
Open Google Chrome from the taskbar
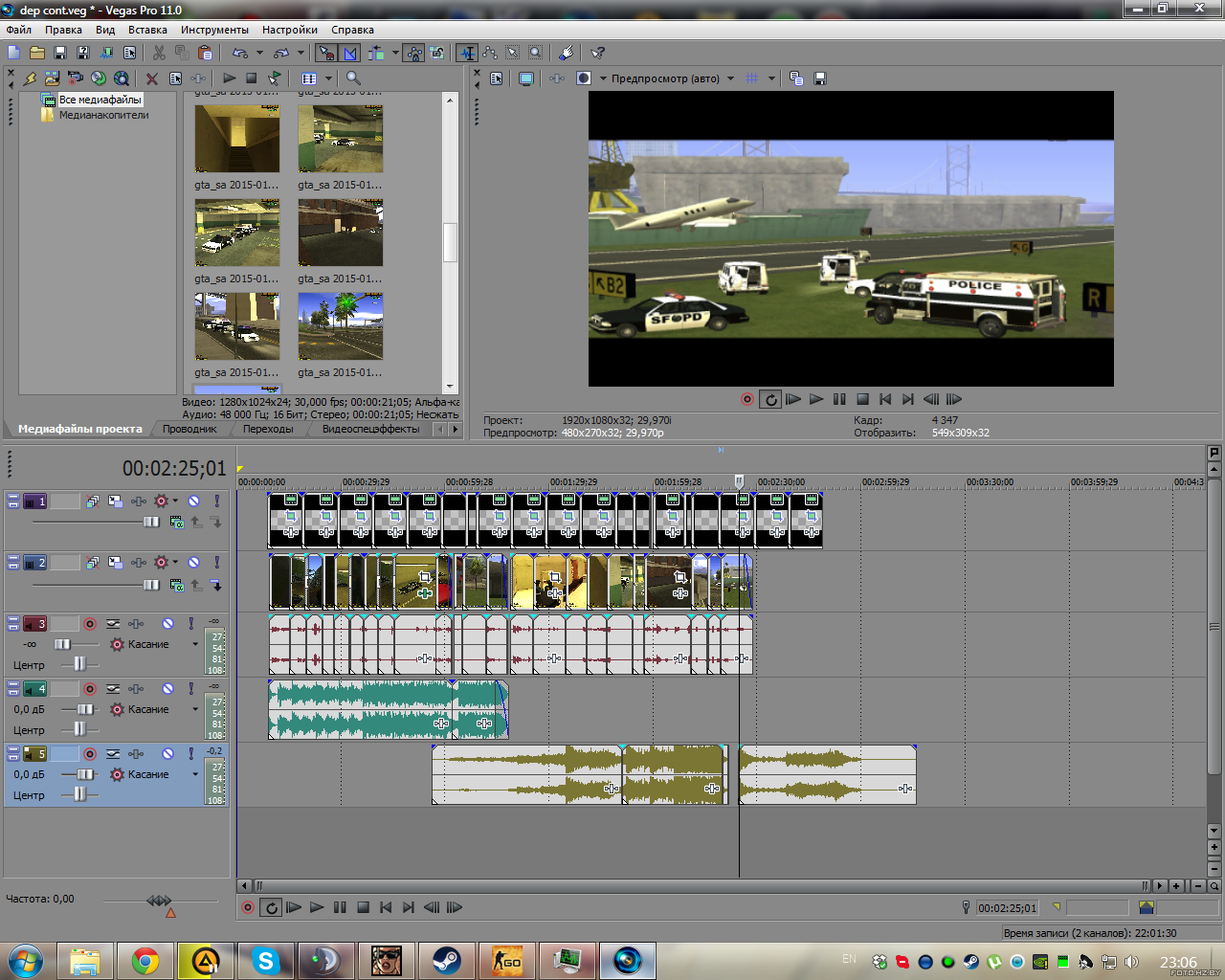[145, 961]
